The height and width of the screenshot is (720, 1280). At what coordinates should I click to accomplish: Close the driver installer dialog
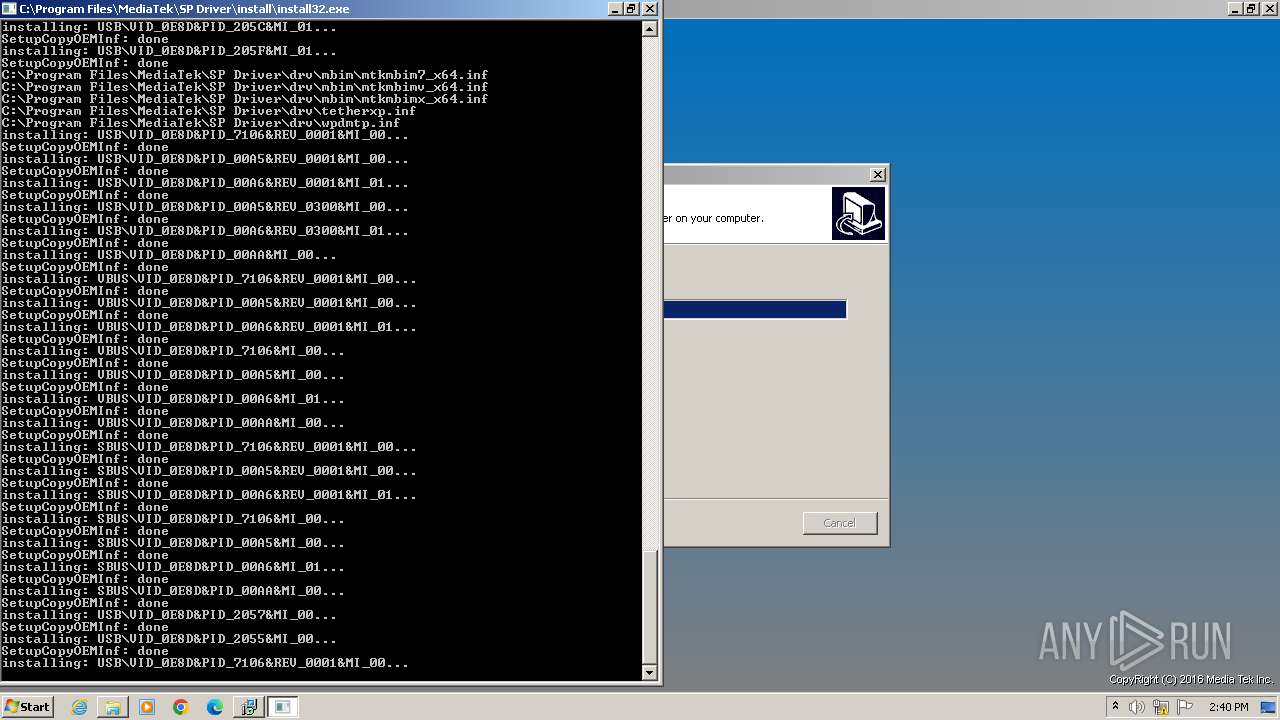[x=878, y=174]
